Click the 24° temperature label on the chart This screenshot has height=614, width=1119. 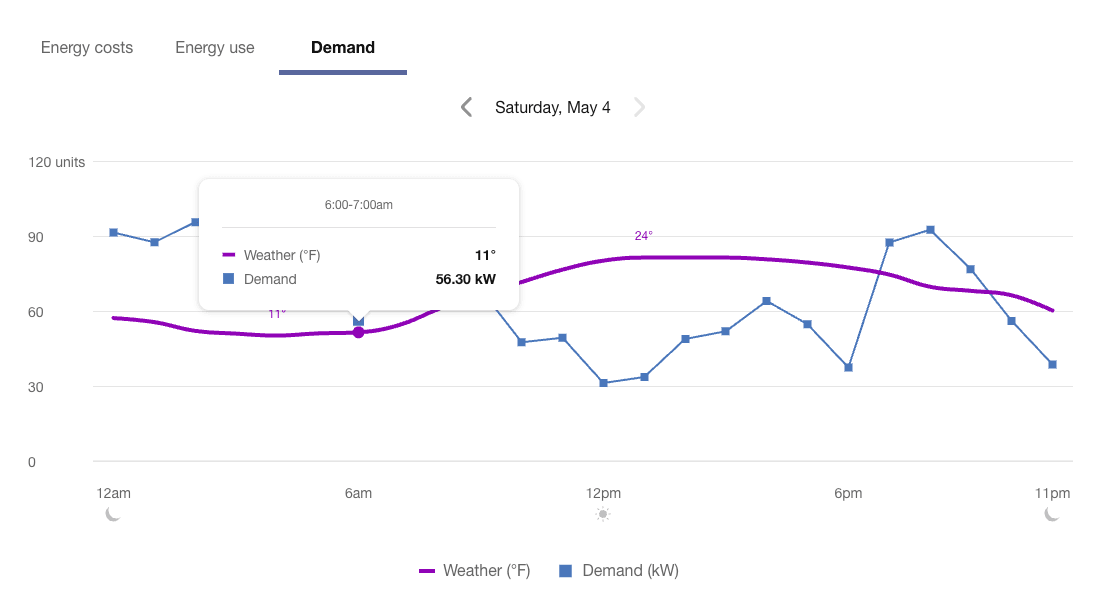pos(643,235)
